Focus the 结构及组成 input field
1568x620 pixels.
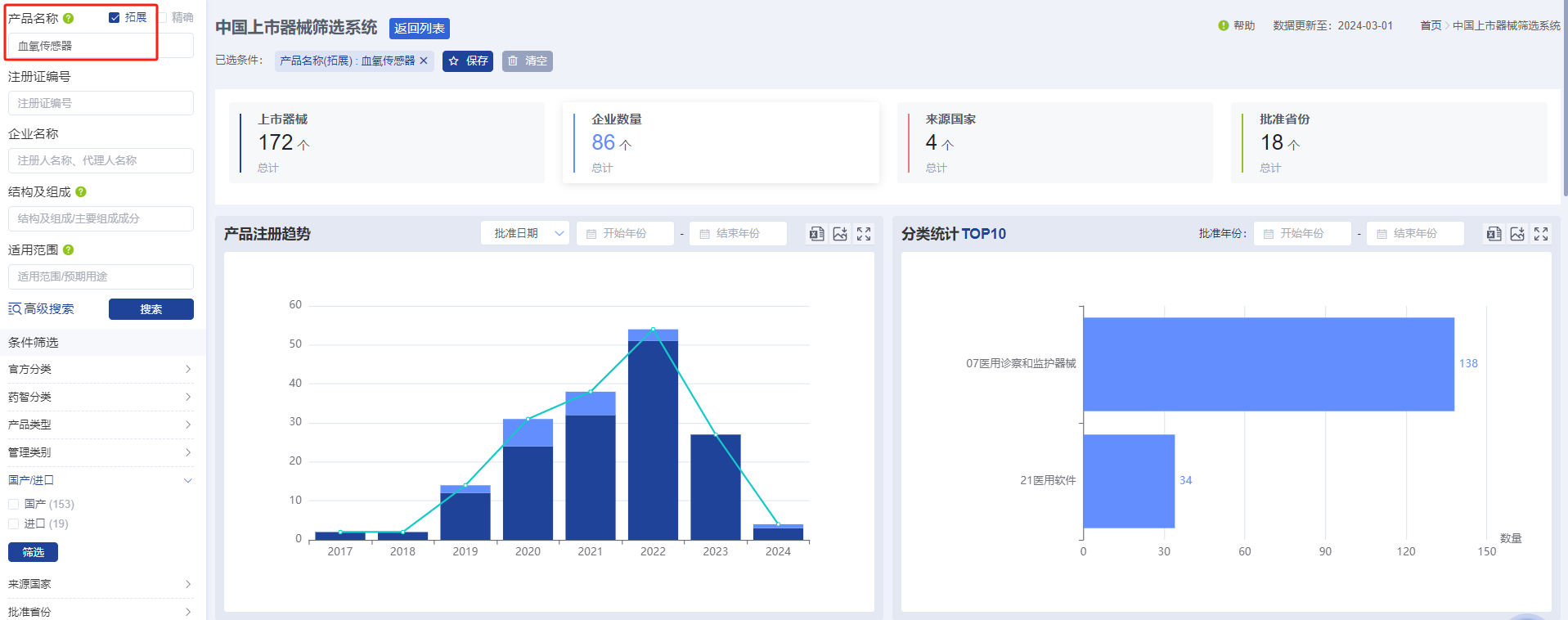(x=101, y=218)
